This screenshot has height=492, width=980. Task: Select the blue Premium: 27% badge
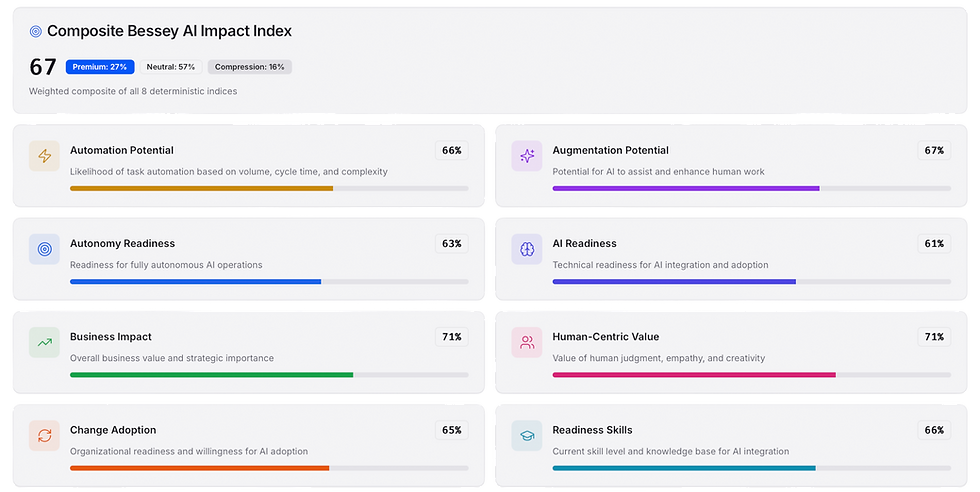pyautogui.click(x=100, y=67)
